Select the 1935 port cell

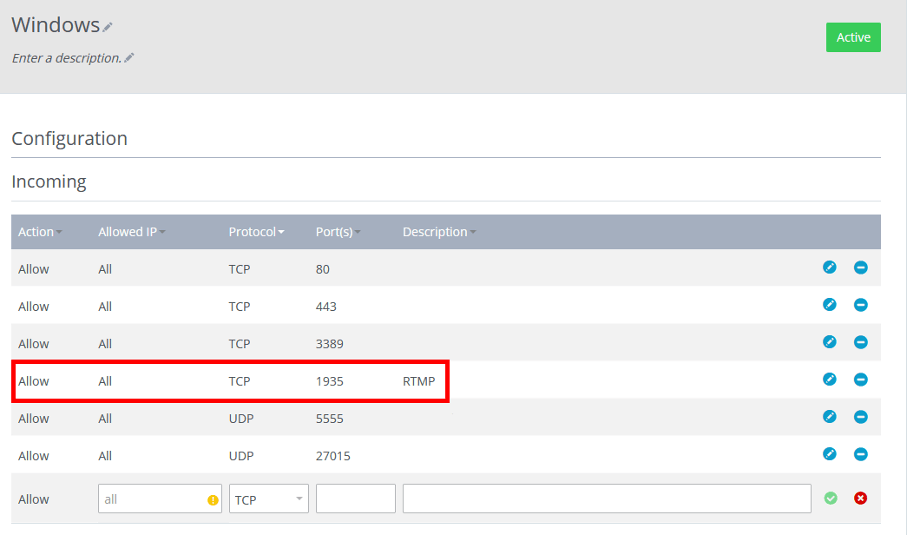[x=329, y=381]
